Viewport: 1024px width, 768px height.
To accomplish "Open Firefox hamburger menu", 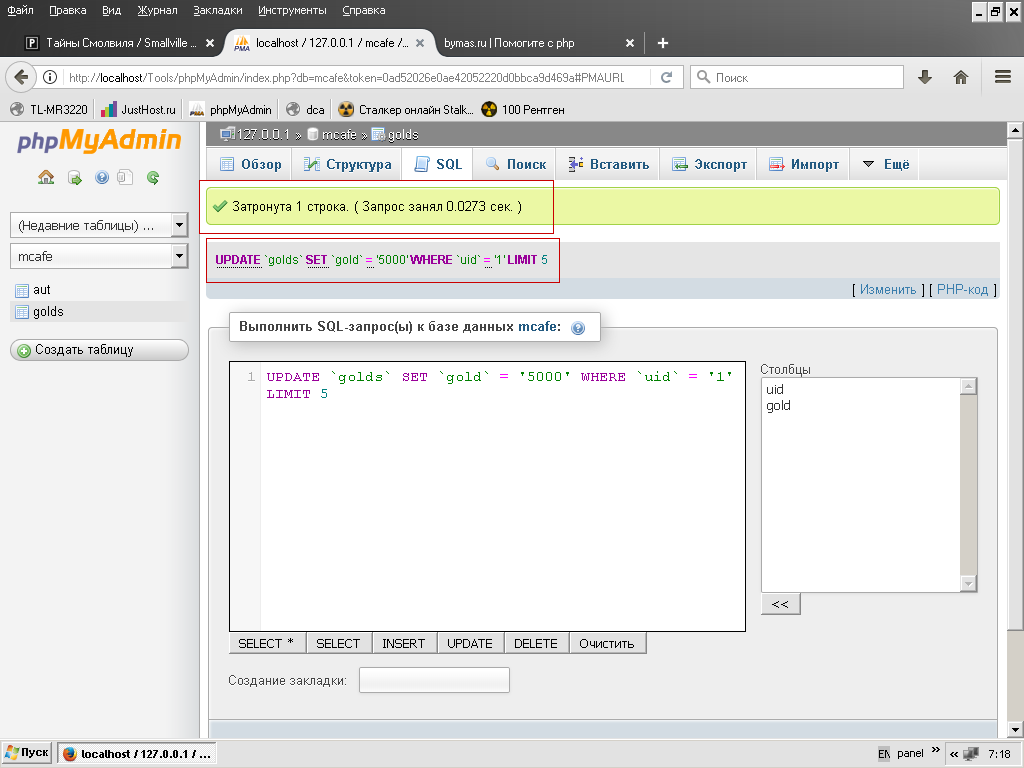I will coord(1002,77).
